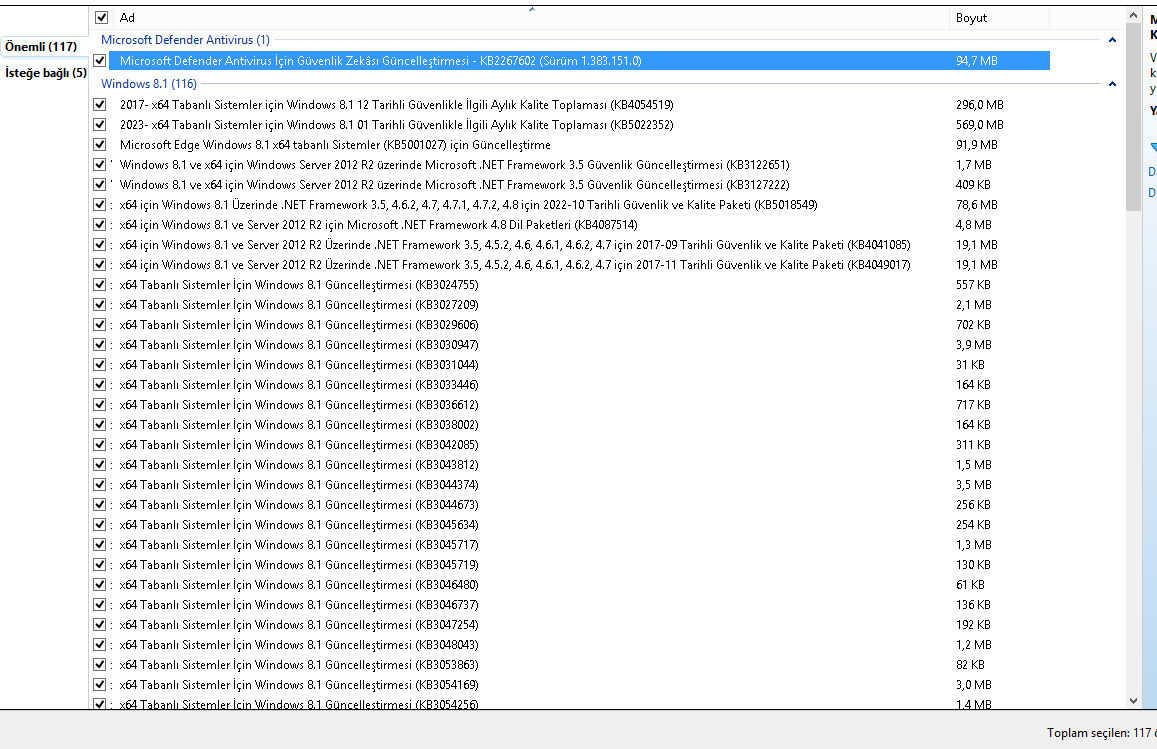Uncheck the KB3045634 update checkbox

pos(100,524)
